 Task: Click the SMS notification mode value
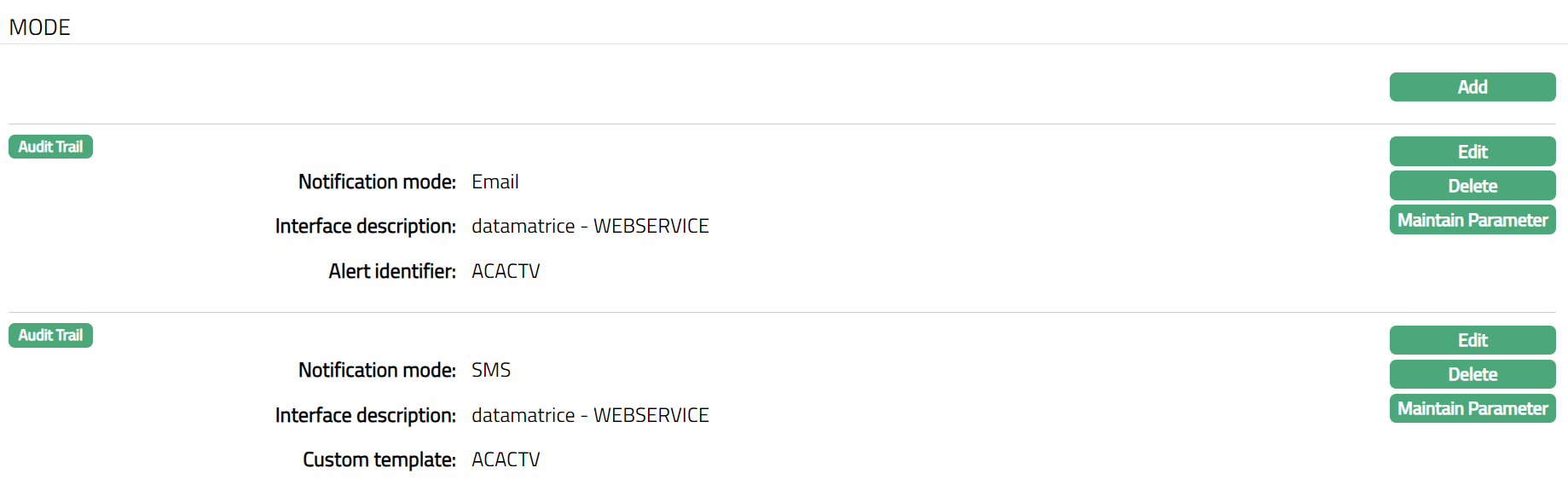pyautogui.click(x=490, y=370)
